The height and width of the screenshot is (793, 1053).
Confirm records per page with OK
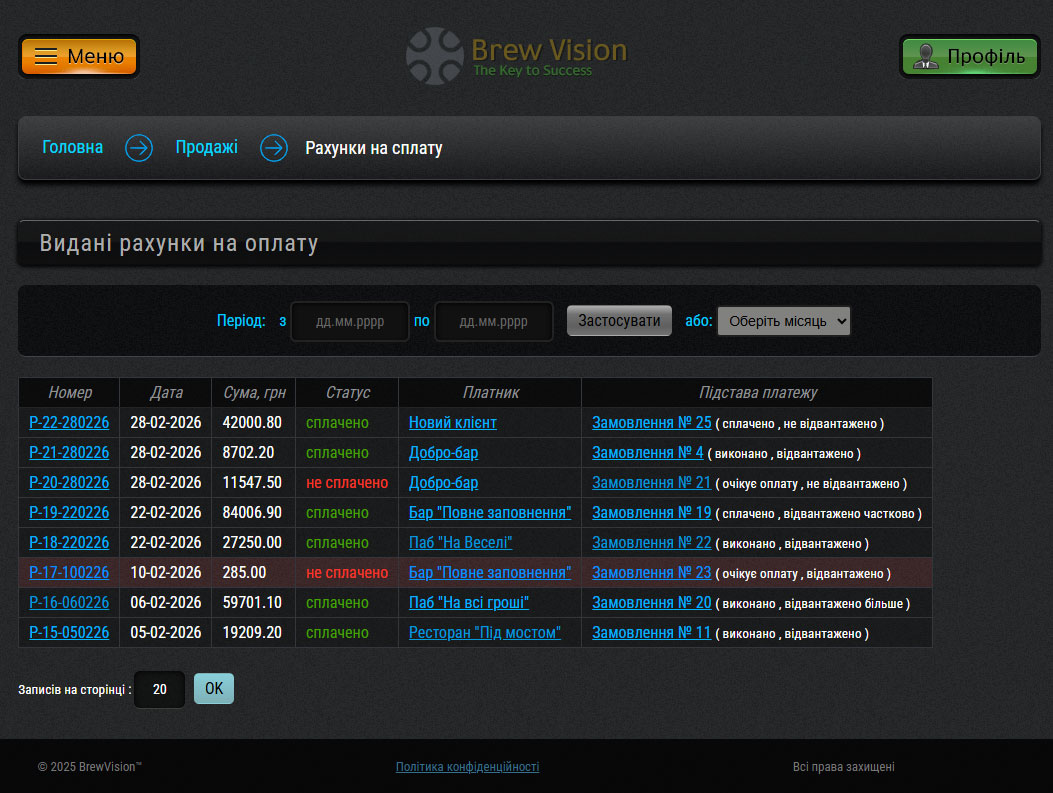pyautogui.click(x=213, y=688)
